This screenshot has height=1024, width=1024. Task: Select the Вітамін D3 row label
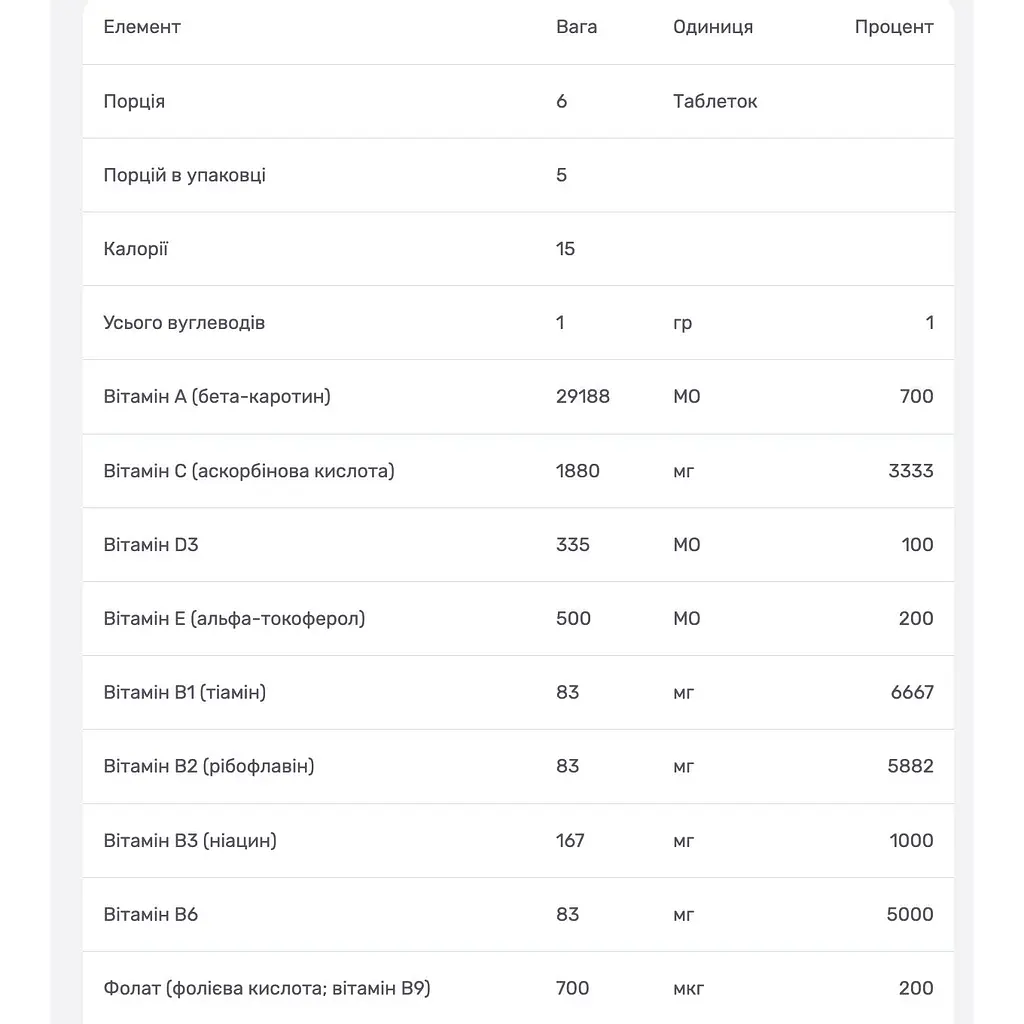click(x=151, y=545)
